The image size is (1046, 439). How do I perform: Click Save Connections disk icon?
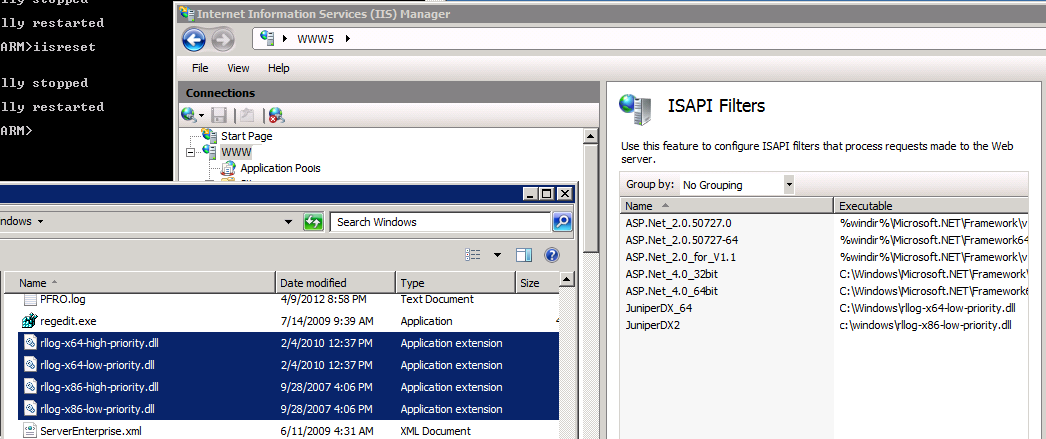point(219,115)
